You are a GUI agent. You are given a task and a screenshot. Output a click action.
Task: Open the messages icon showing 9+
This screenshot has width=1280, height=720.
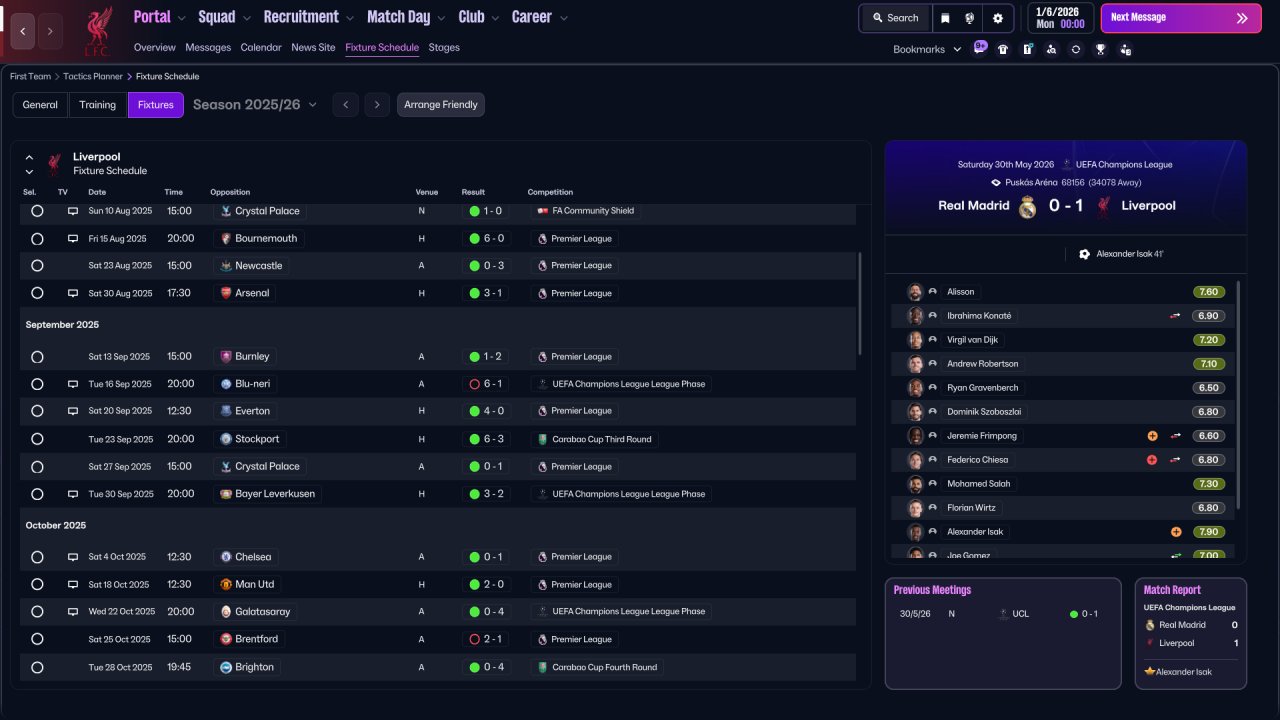tap(980, 48)
